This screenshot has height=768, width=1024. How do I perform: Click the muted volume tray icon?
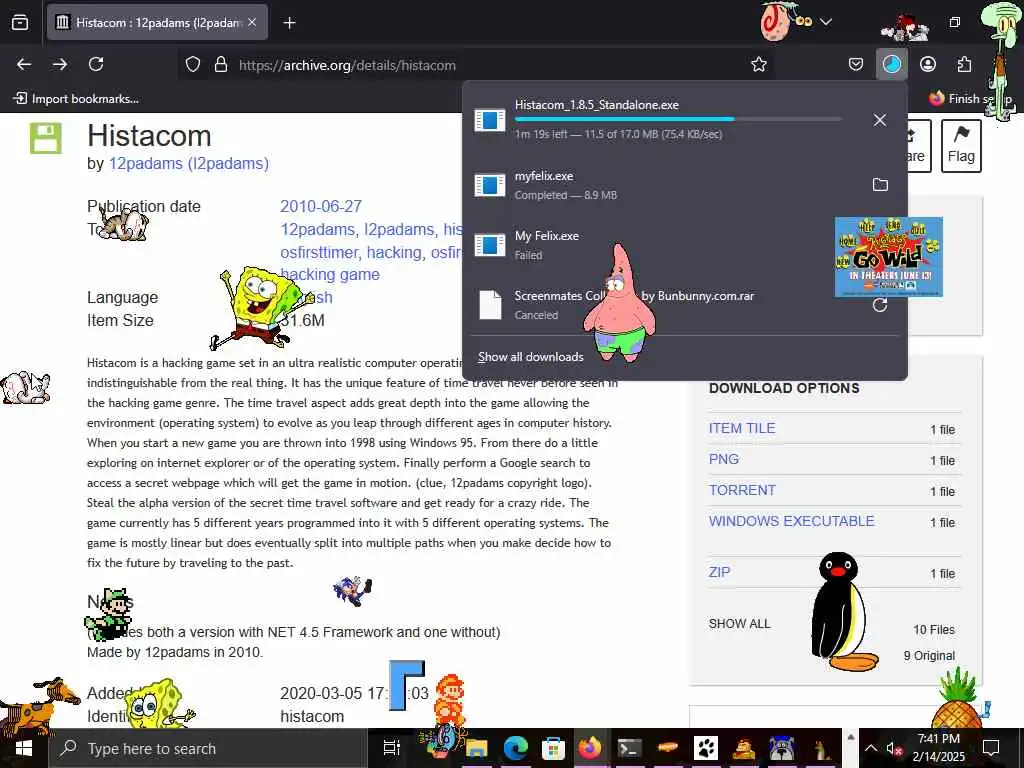pos(893,749)
